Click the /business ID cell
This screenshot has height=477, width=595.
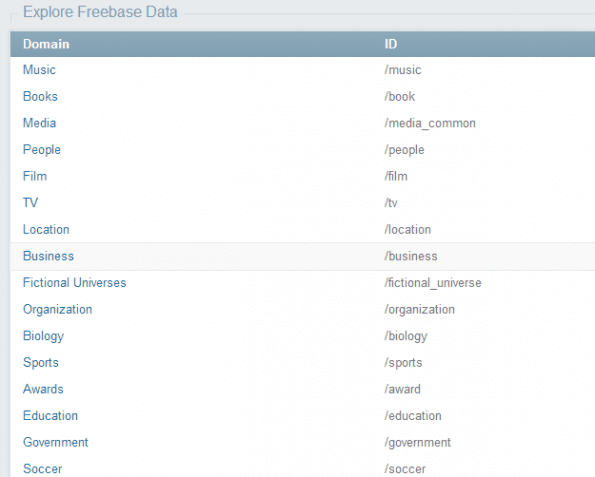(411, 256)
